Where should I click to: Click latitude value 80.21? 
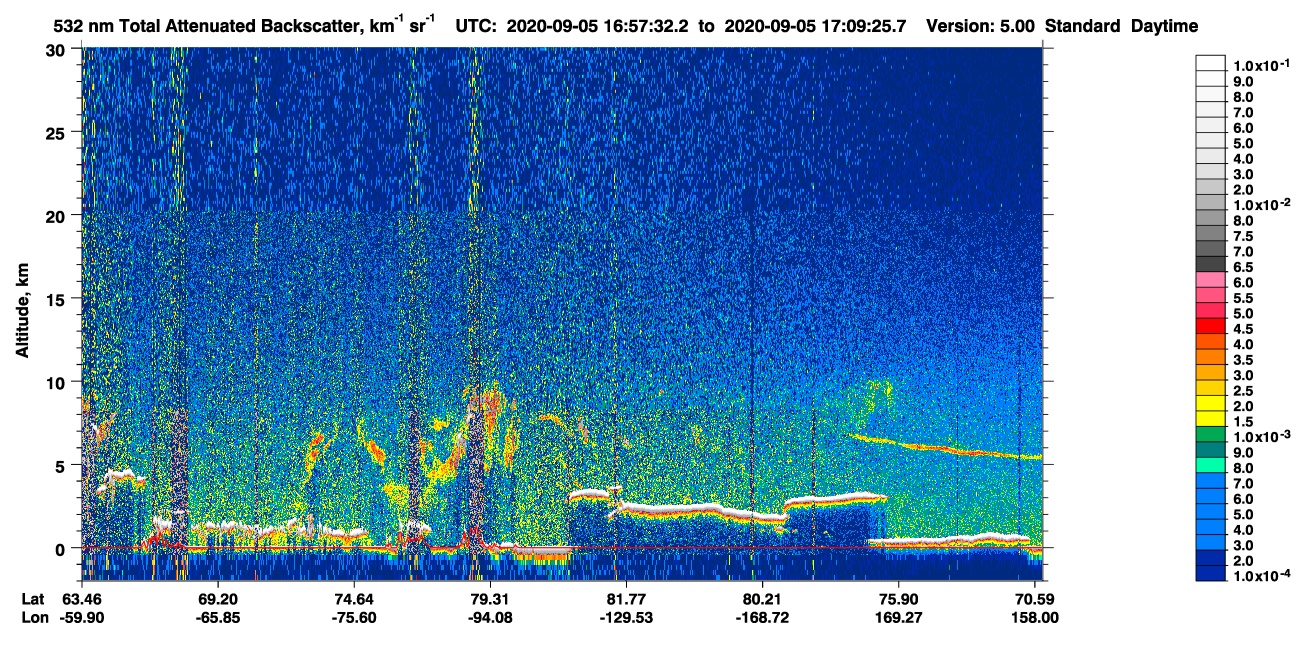click(762, 599)
